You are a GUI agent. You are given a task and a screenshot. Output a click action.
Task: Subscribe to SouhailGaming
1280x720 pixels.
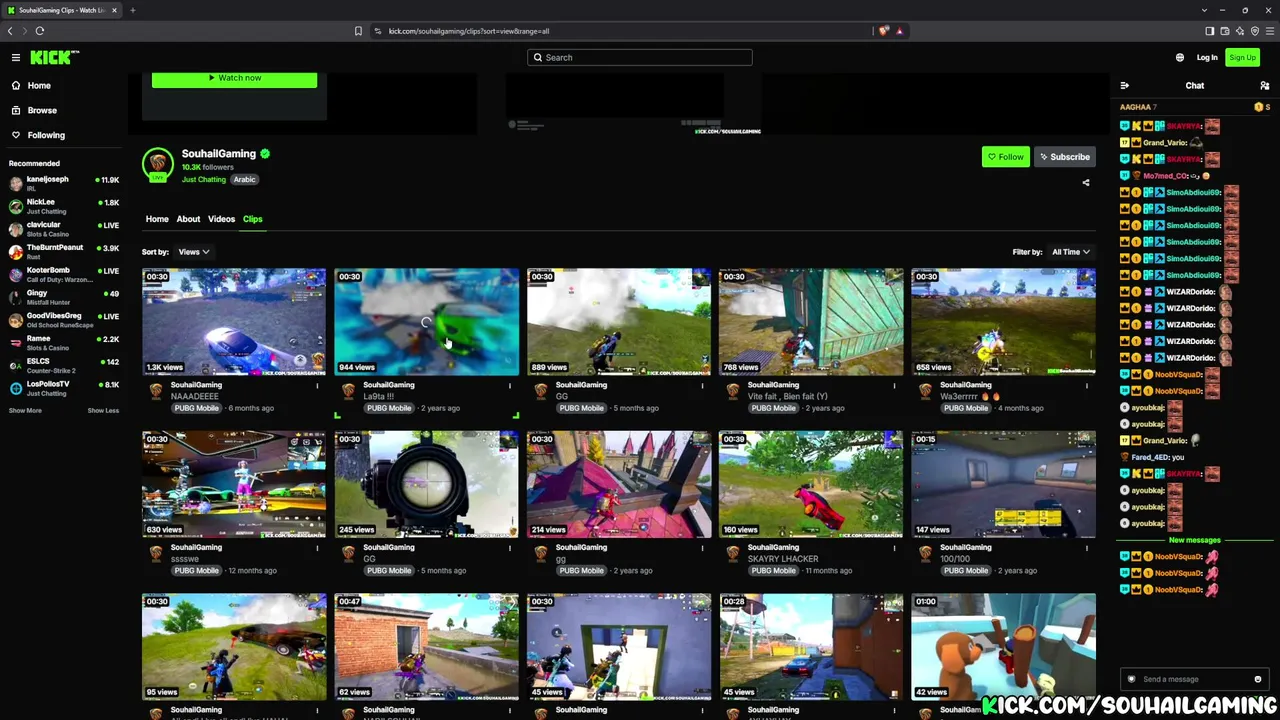(1064, 157)
